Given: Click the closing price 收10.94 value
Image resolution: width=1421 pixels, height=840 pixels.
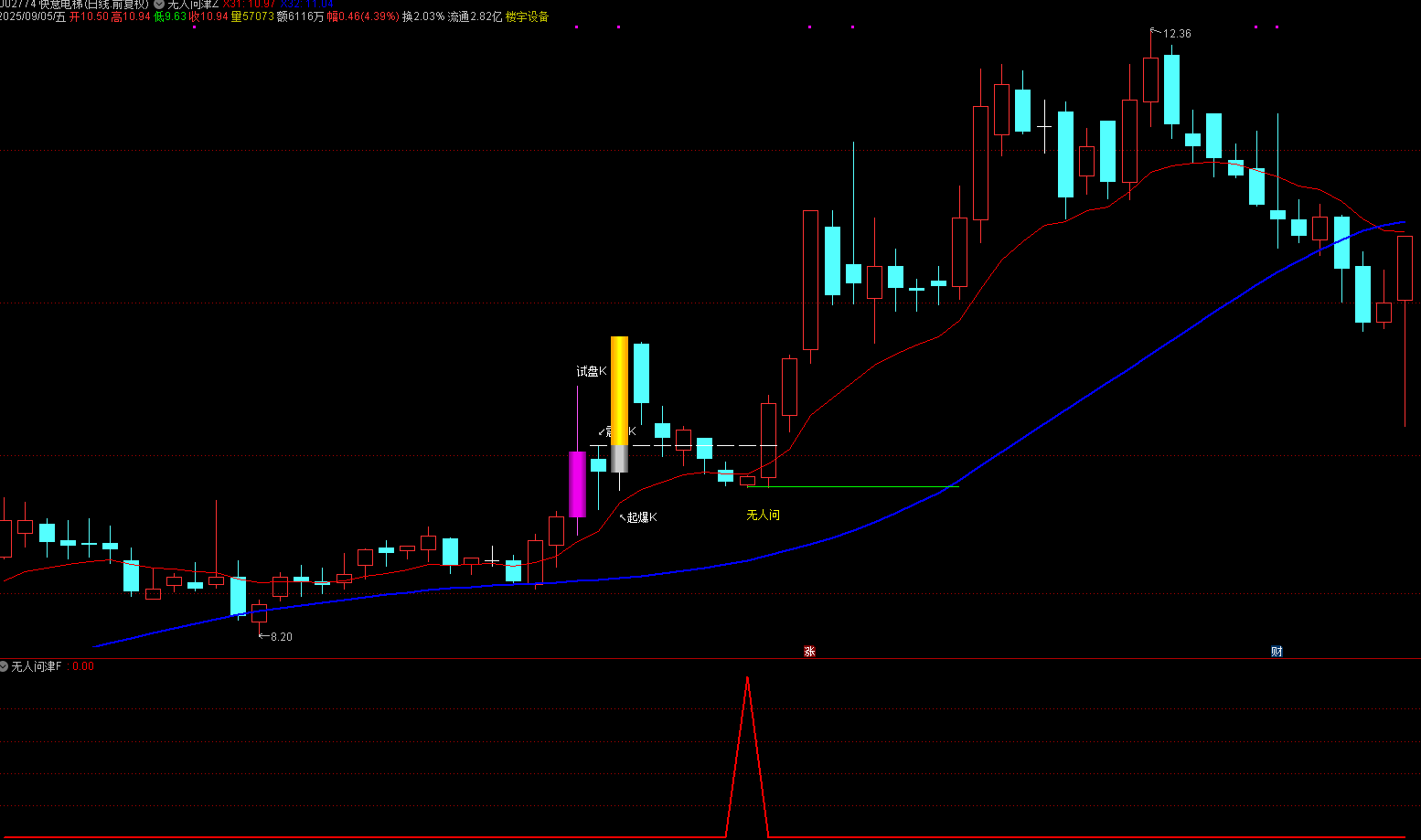Looking at the screenshot, I should coord(208,16).
